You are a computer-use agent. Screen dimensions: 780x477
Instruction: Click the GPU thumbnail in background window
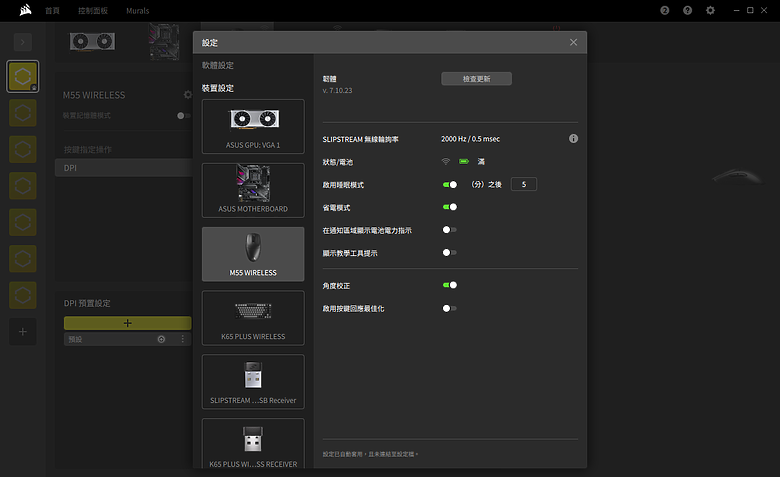[93, 41]
